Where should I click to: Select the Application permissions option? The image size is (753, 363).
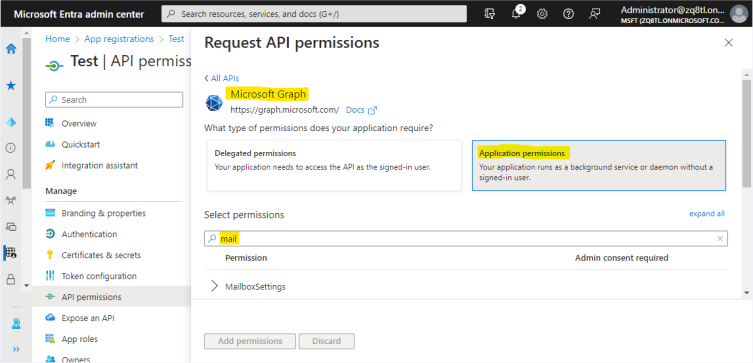[599, 165]
